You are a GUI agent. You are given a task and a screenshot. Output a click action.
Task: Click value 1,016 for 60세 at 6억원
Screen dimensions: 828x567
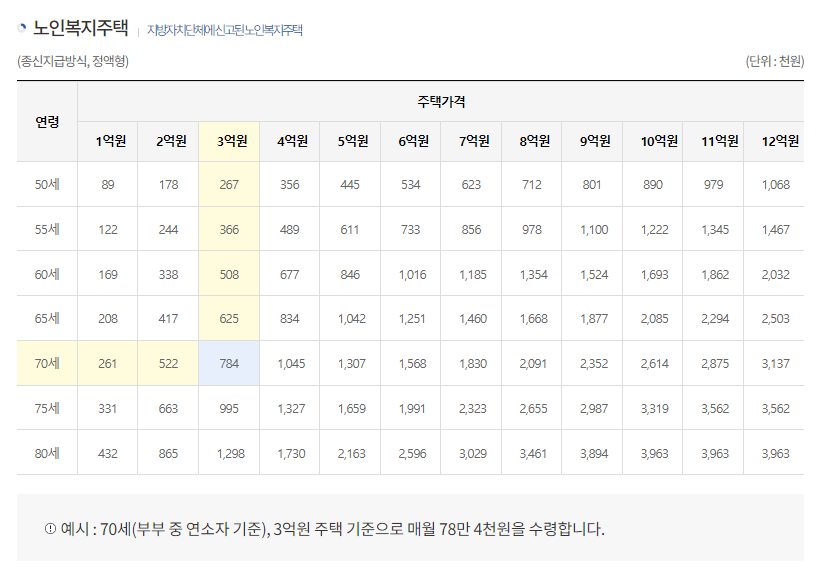click(412, 275)
